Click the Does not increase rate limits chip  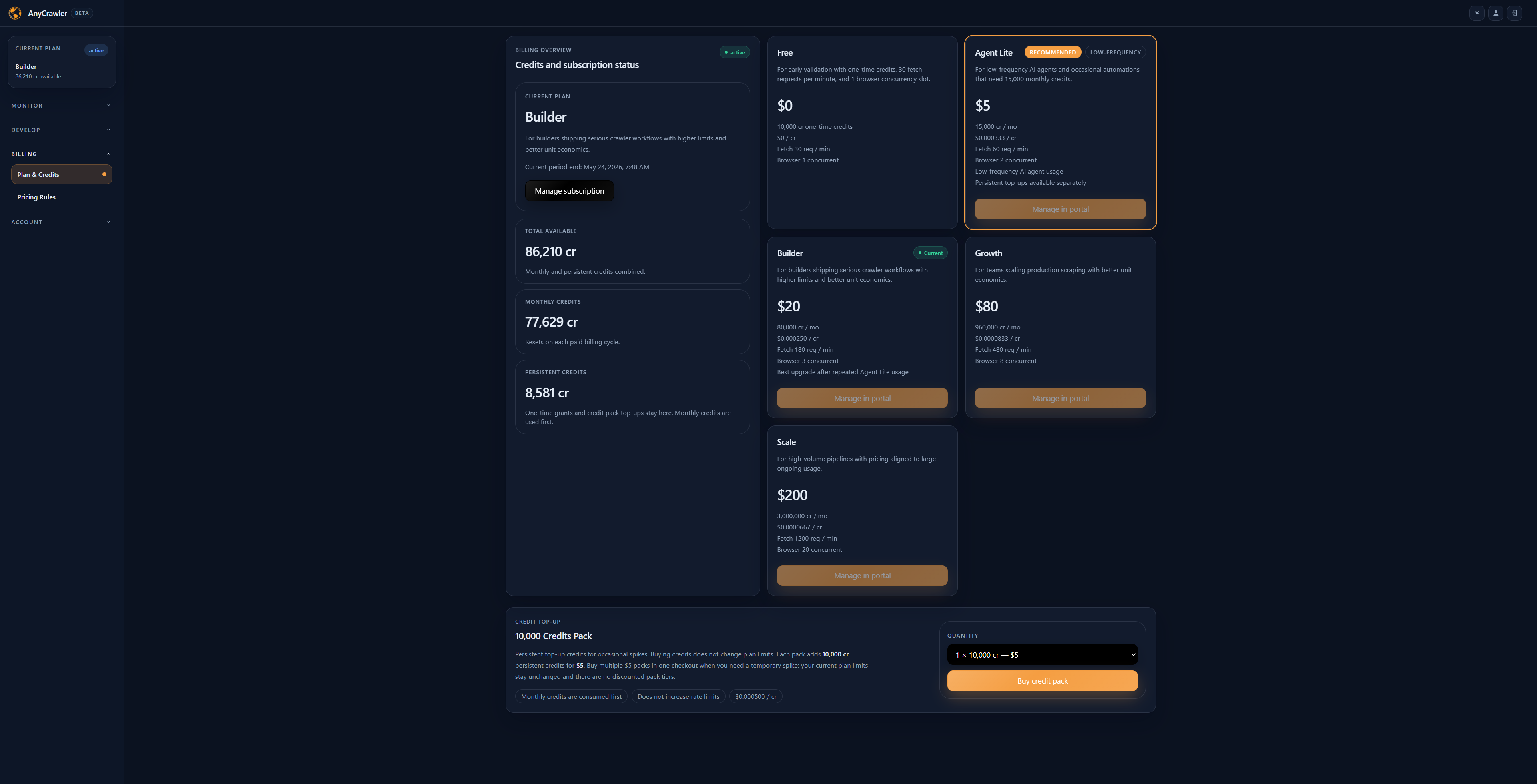point(678,696)
